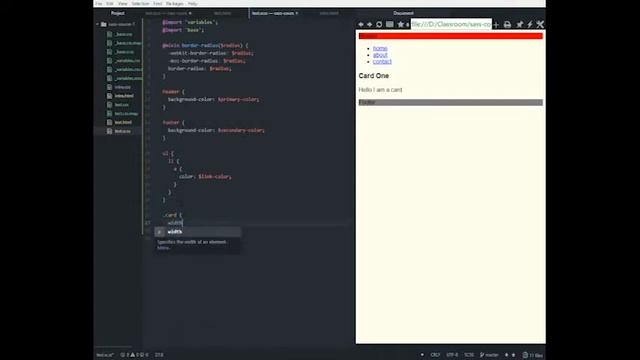The image size is (640, 360).
Task: Open _base.scss in the project tree
Action: [124, 52]
